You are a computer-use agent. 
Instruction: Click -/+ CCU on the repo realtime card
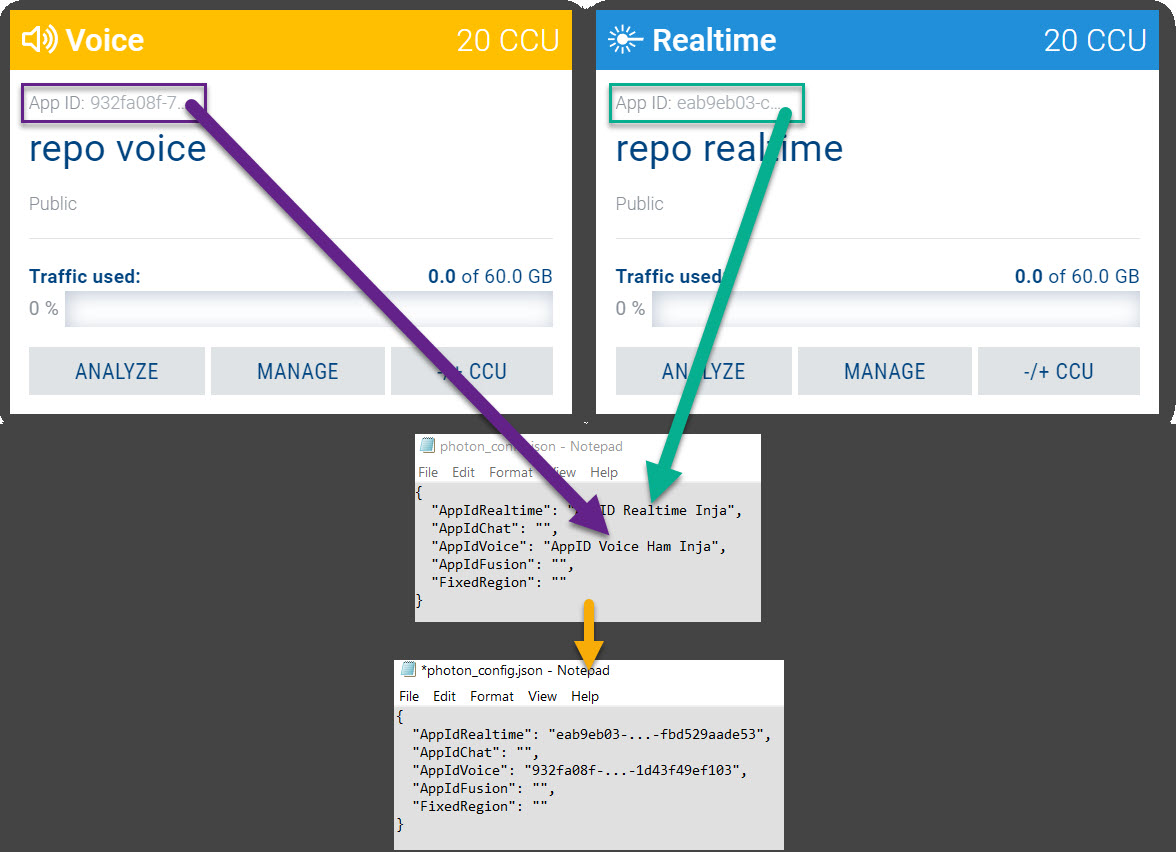coord(1058,370)
